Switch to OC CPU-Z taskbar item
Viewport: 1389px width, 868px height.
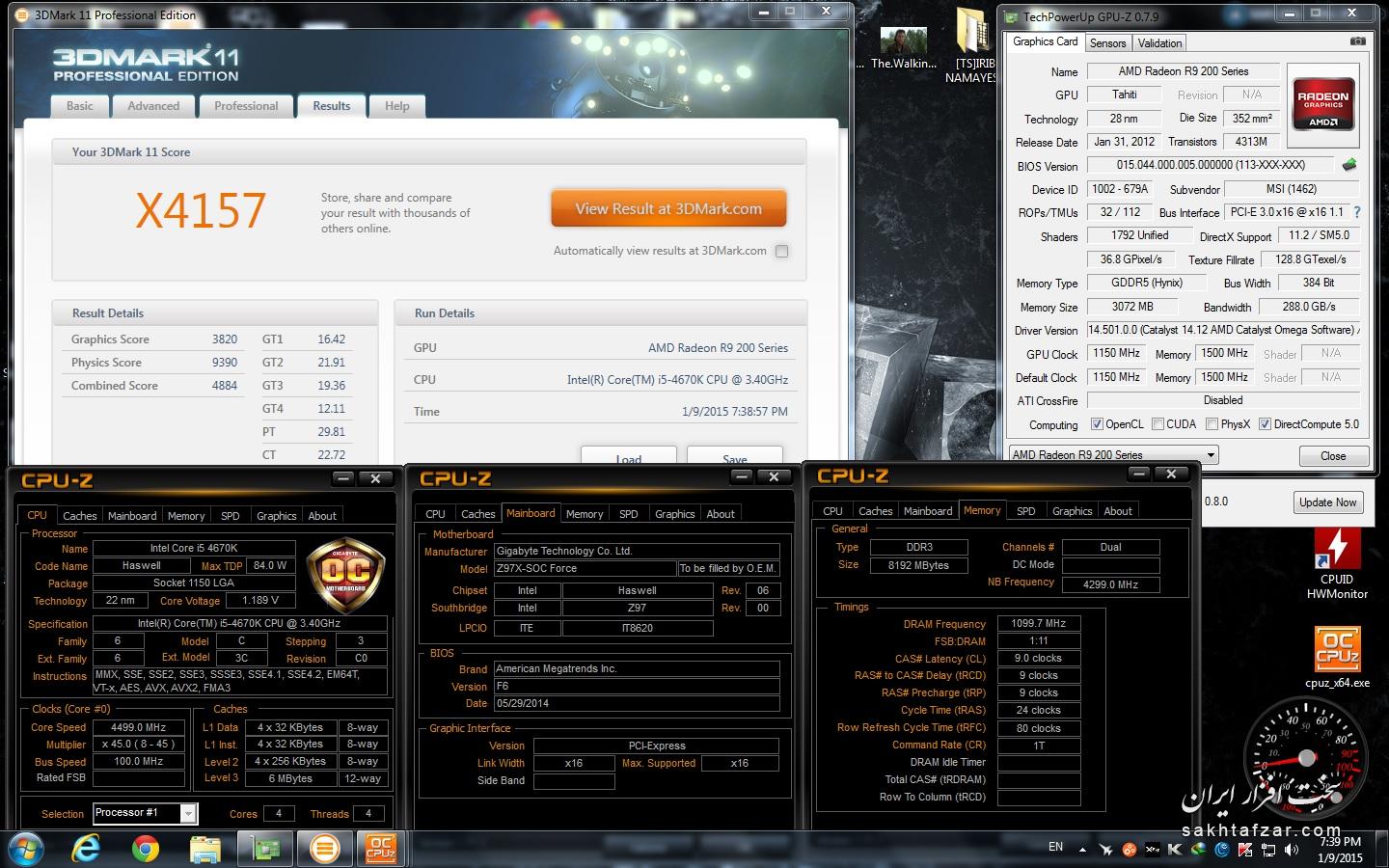coord(381,849)
